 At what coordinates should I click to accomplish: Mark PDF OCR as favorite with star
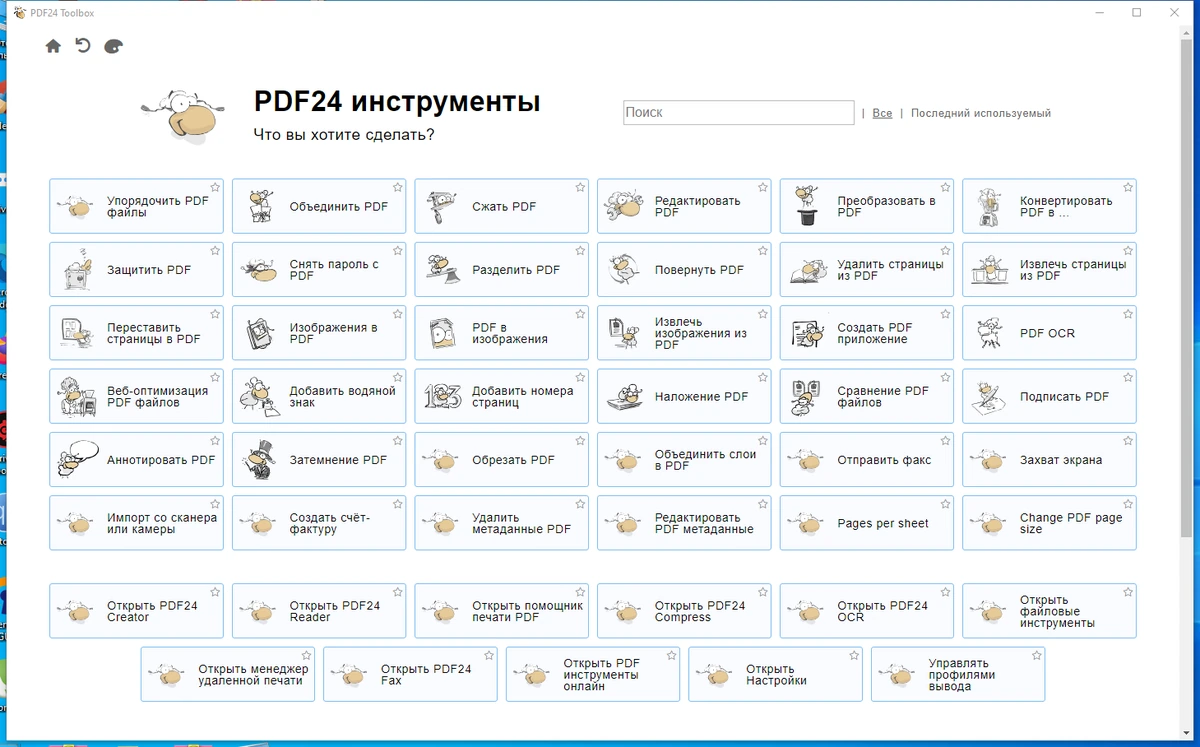1128,314
